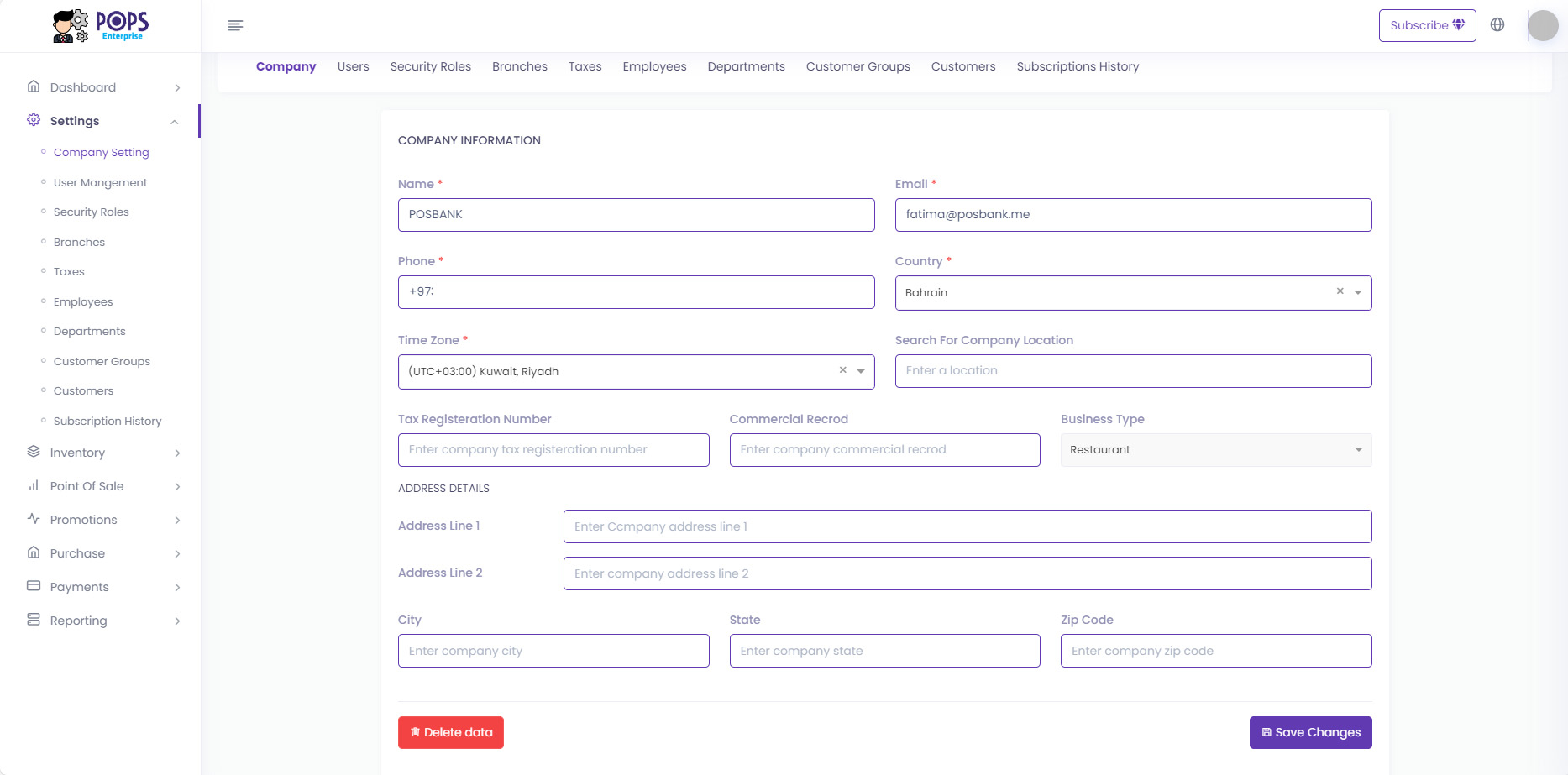Open the Employees tab

654,66
